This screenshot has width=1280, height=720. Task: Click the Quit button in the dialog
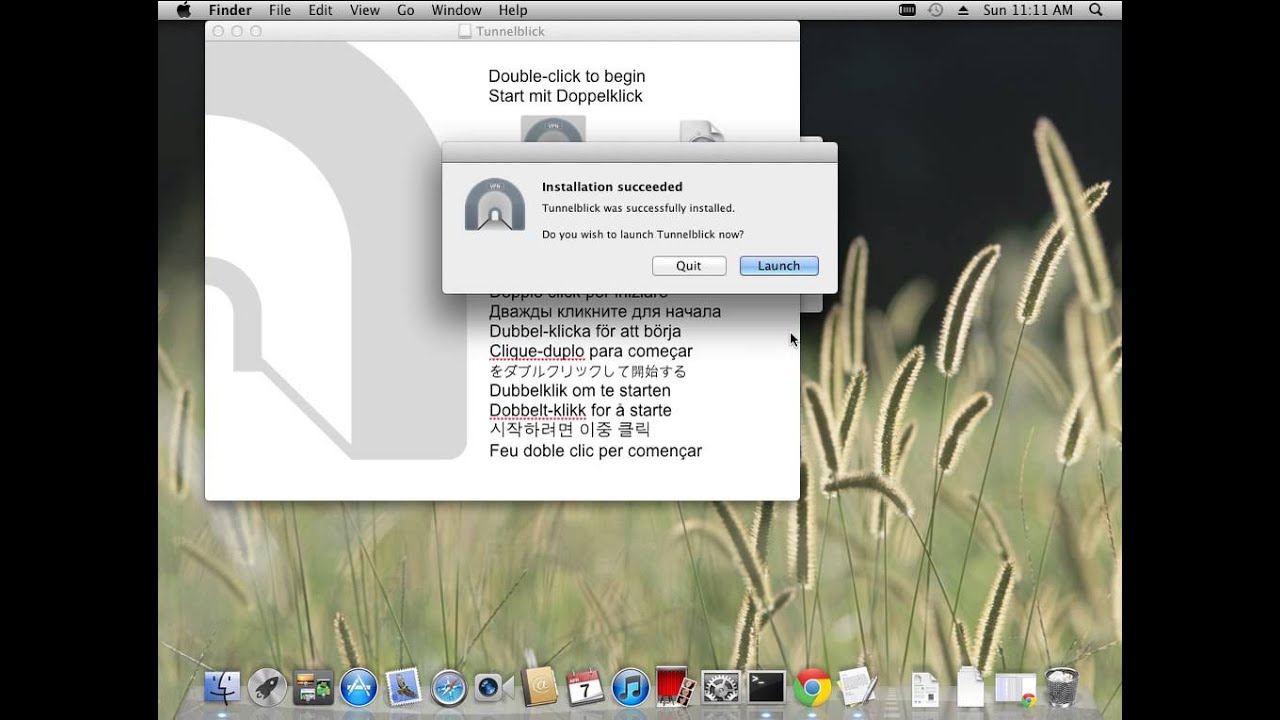click(x=689, y=266)
